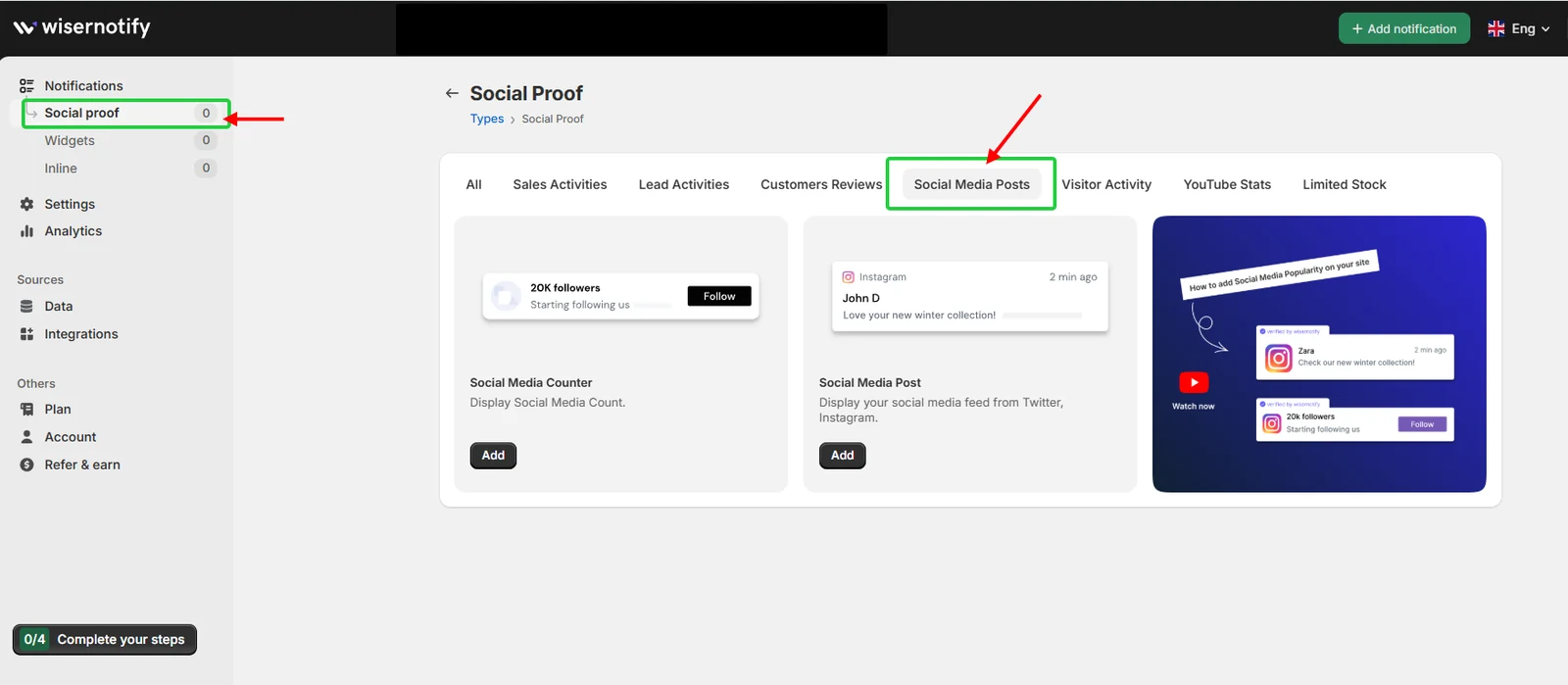Viewport: 1568px width, 685px height.
Task: Click Follow button in counter preview
Action: (719, 296)
